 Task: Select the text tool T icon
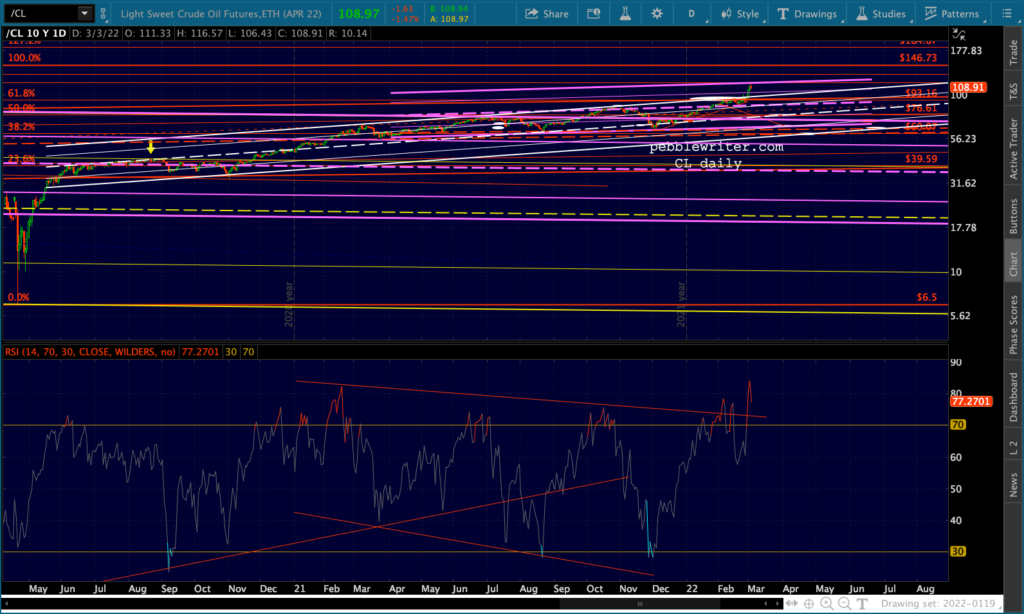coord(860,604)
